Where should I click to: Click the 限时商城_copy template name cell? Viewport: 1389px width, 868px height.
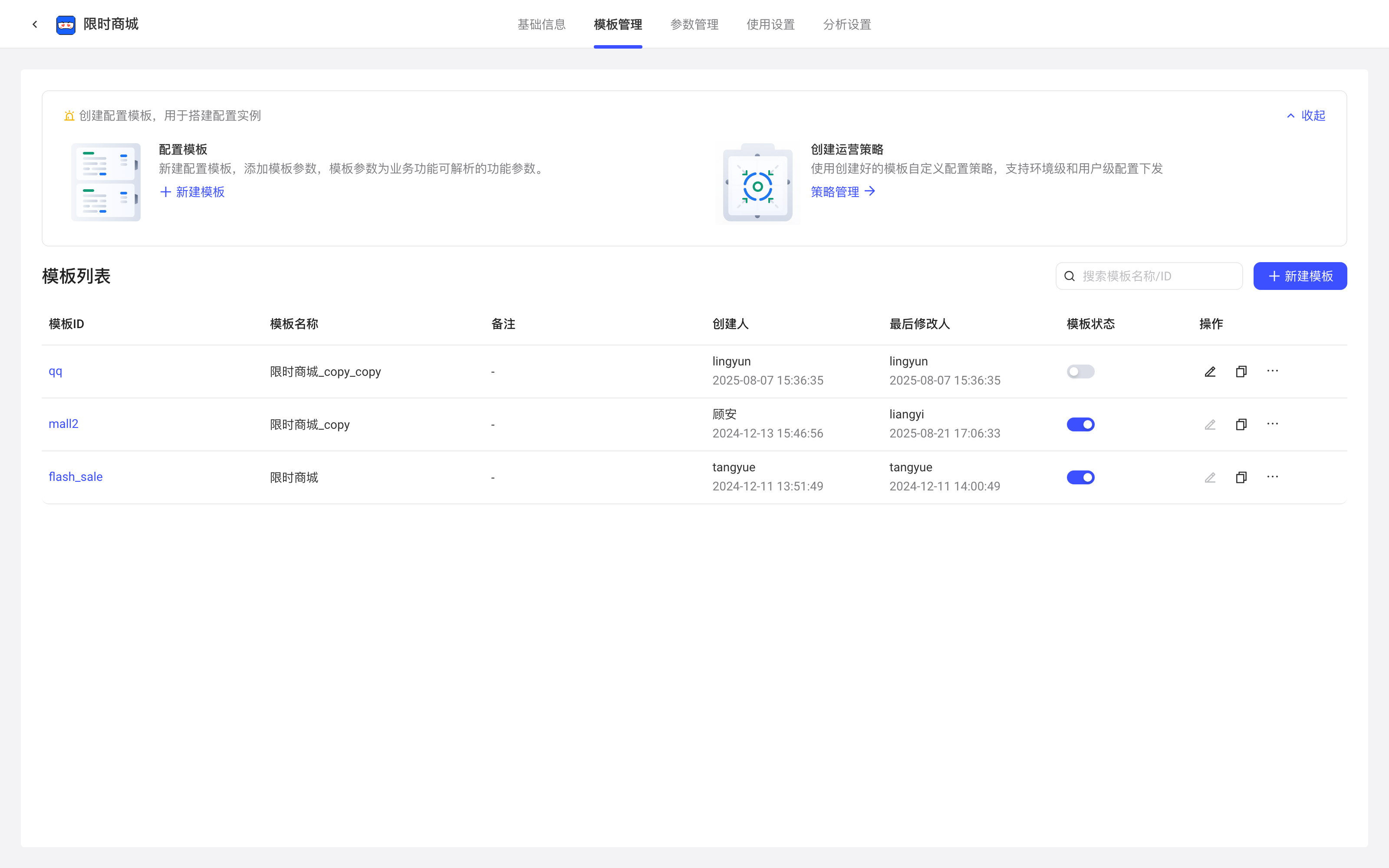pyautogui.click(x=309, y=424)
